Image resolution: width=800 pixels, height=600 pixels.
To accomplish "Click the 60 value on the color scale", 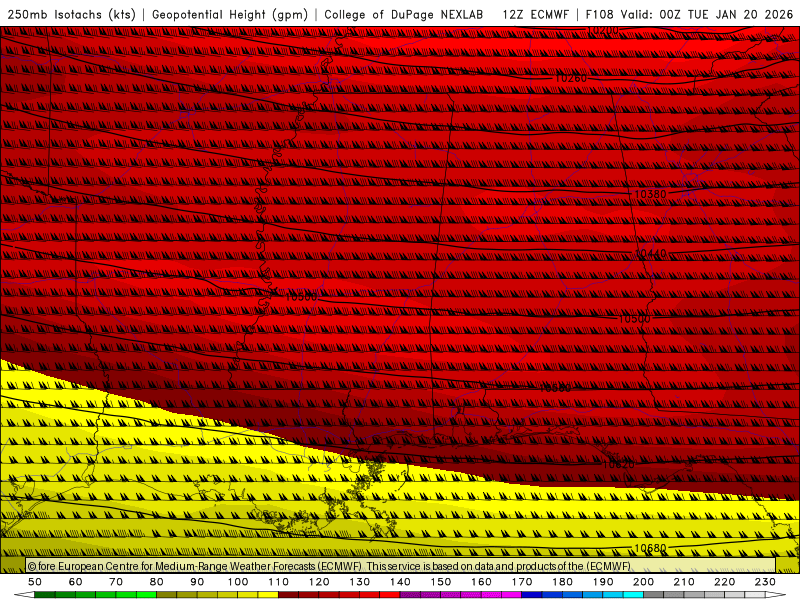I will tap(76, 582).
